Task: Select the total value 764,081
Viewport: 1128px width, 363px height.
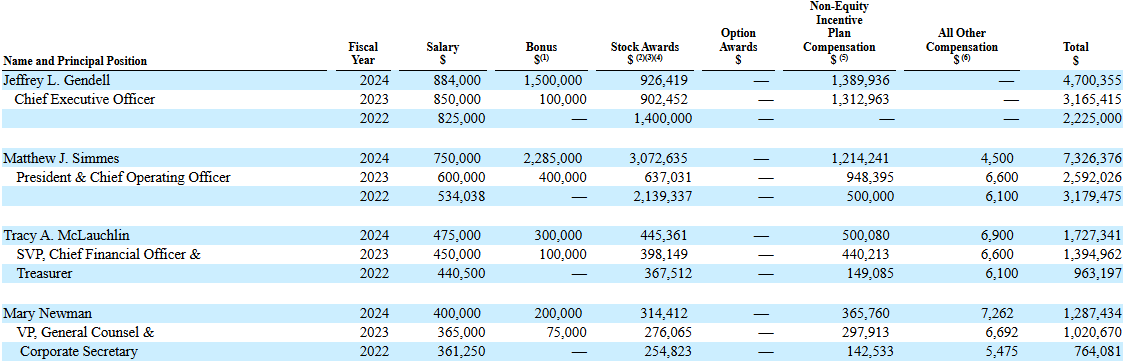Action: (x=1097, y=351)
